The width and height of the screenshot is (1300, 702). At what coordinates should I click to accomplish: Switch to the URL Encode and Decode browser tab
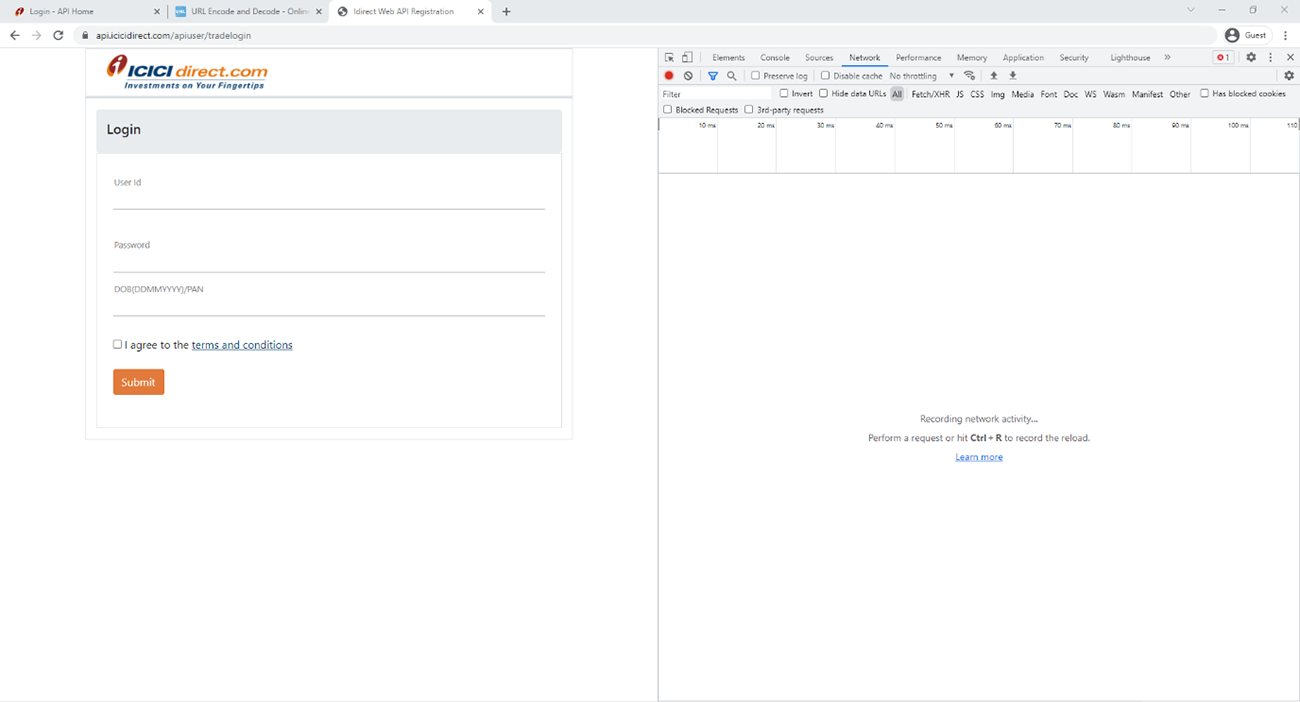(x=242, y=12)
